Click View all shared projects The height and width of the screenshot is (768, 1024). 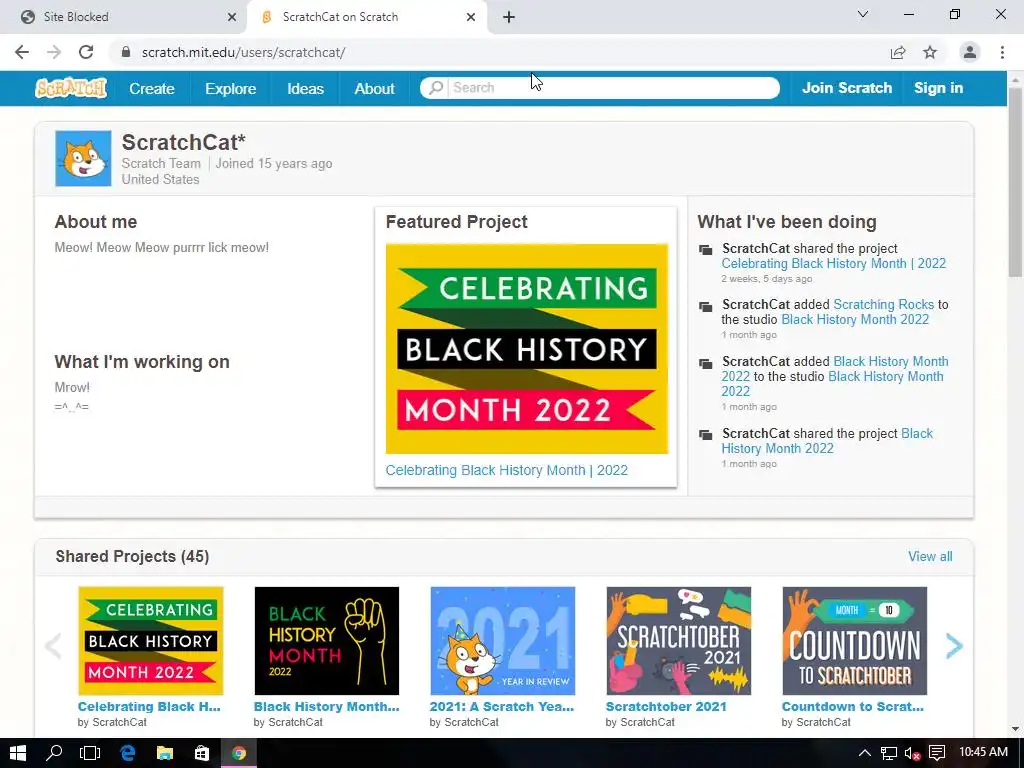(930, 556)
